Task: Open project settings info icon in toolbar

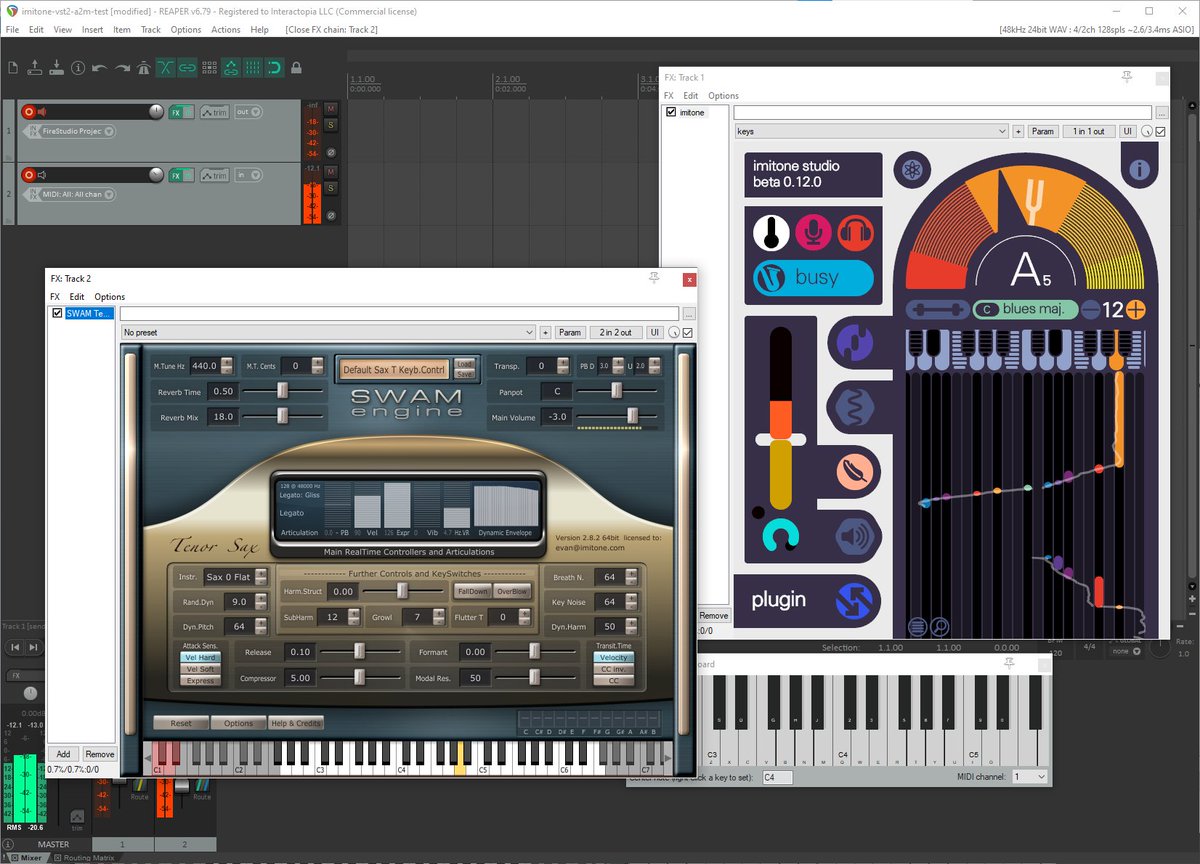Action: pyautogui.click(x=78, y=68)
